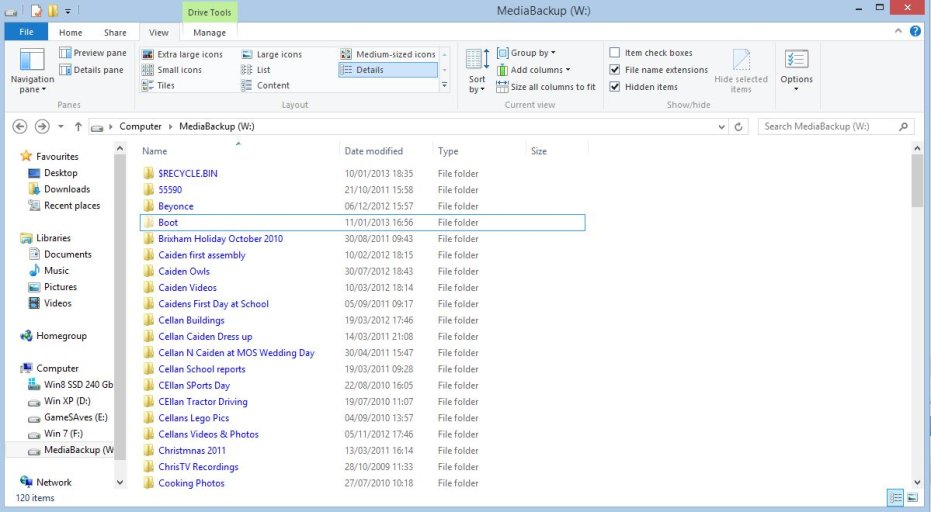Viewport: 931px width, 512px height.
Task: Switch to the Share ribbon tab
Action: pyautogui.click(x=115, y=33)
